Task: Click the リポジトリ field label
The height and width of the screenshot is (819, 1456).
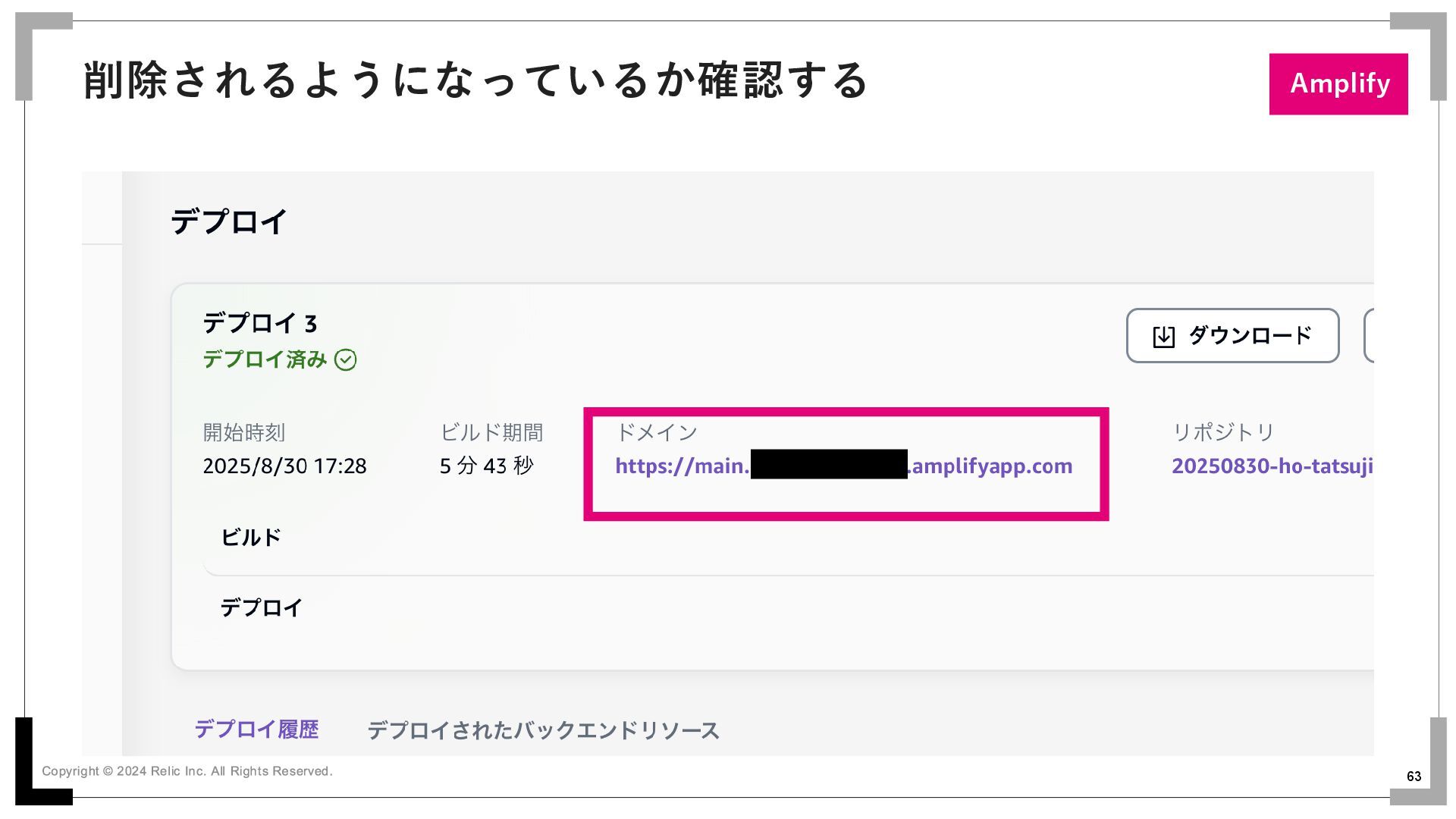Action: [1223, 432]
